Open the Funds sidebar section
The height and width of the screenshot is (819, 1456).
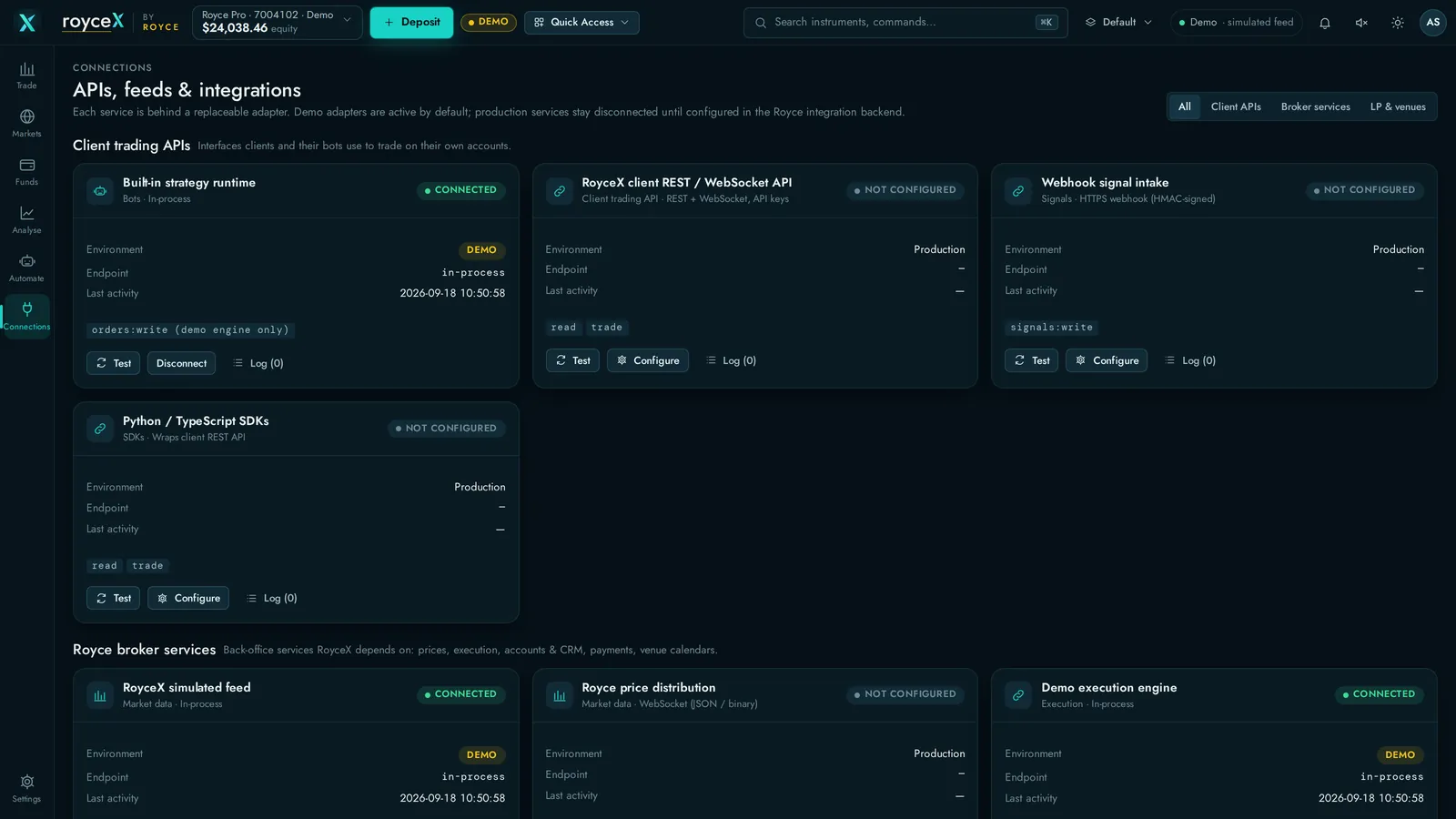pos(26,171)
